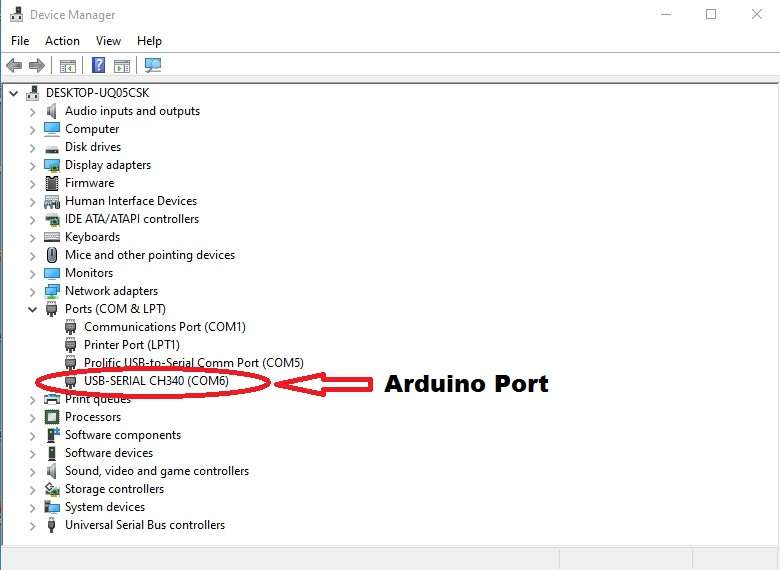Click the Storage controllers icon
This screenshot has width=780, height=570.
[52, 489]
